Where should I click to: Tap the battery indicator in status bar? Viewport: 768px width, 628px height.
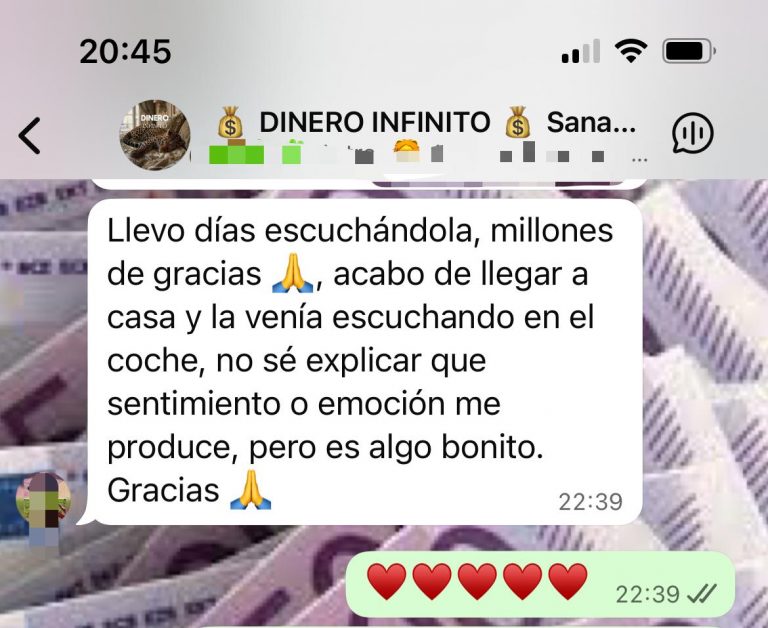tap(689, 51)
